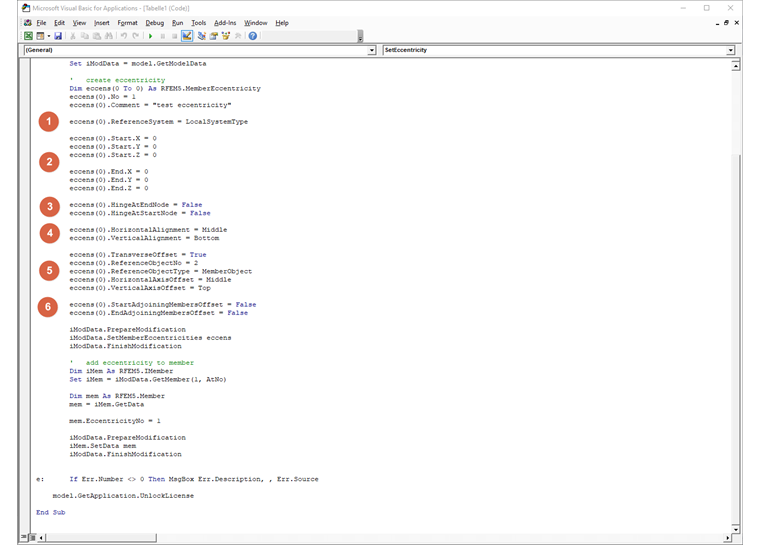Open the Add-Ins menu
760x545 pixels.
point(225,23)
